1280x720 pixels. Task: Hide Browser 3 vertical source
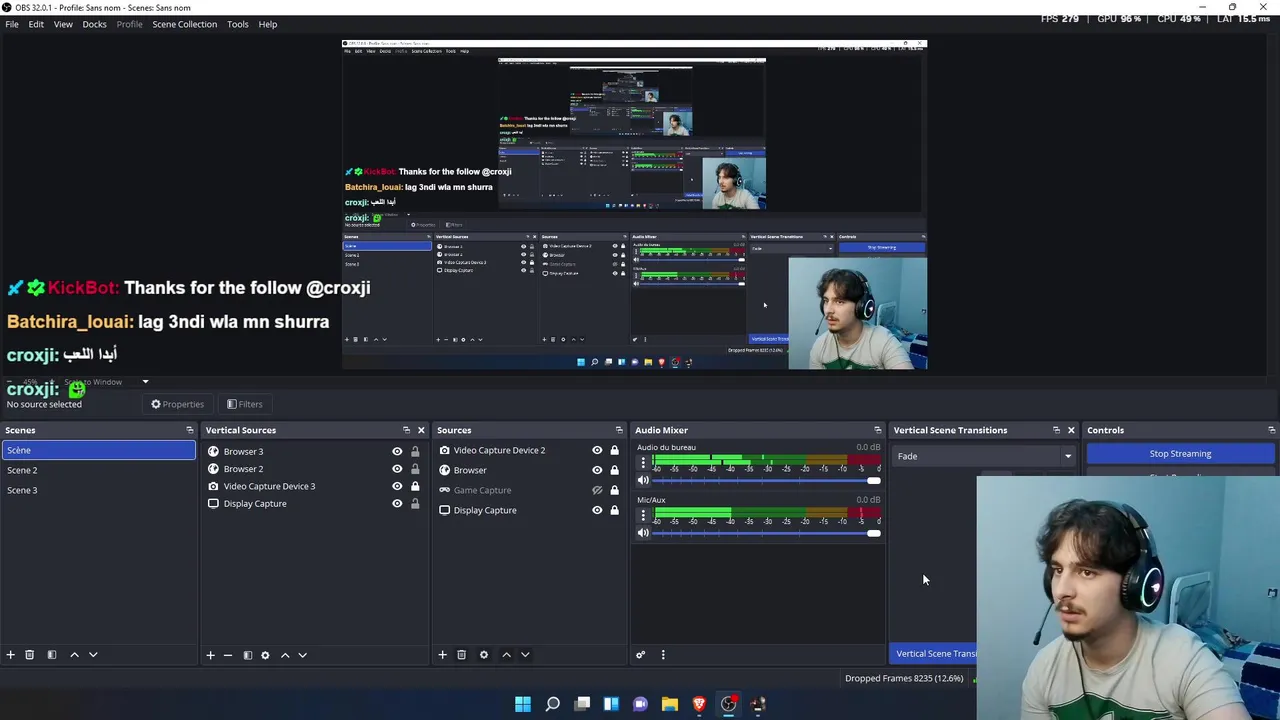point(397,451)
